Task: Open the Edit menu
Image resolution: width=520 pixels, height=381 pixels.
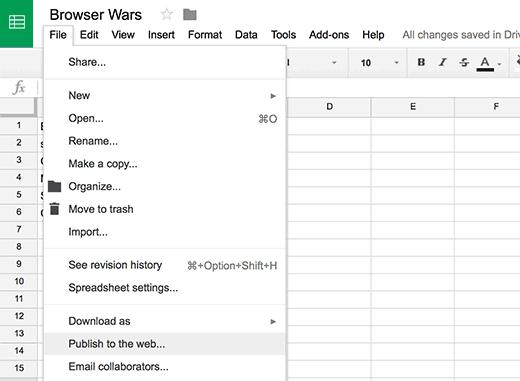Action: coord(89,35)
